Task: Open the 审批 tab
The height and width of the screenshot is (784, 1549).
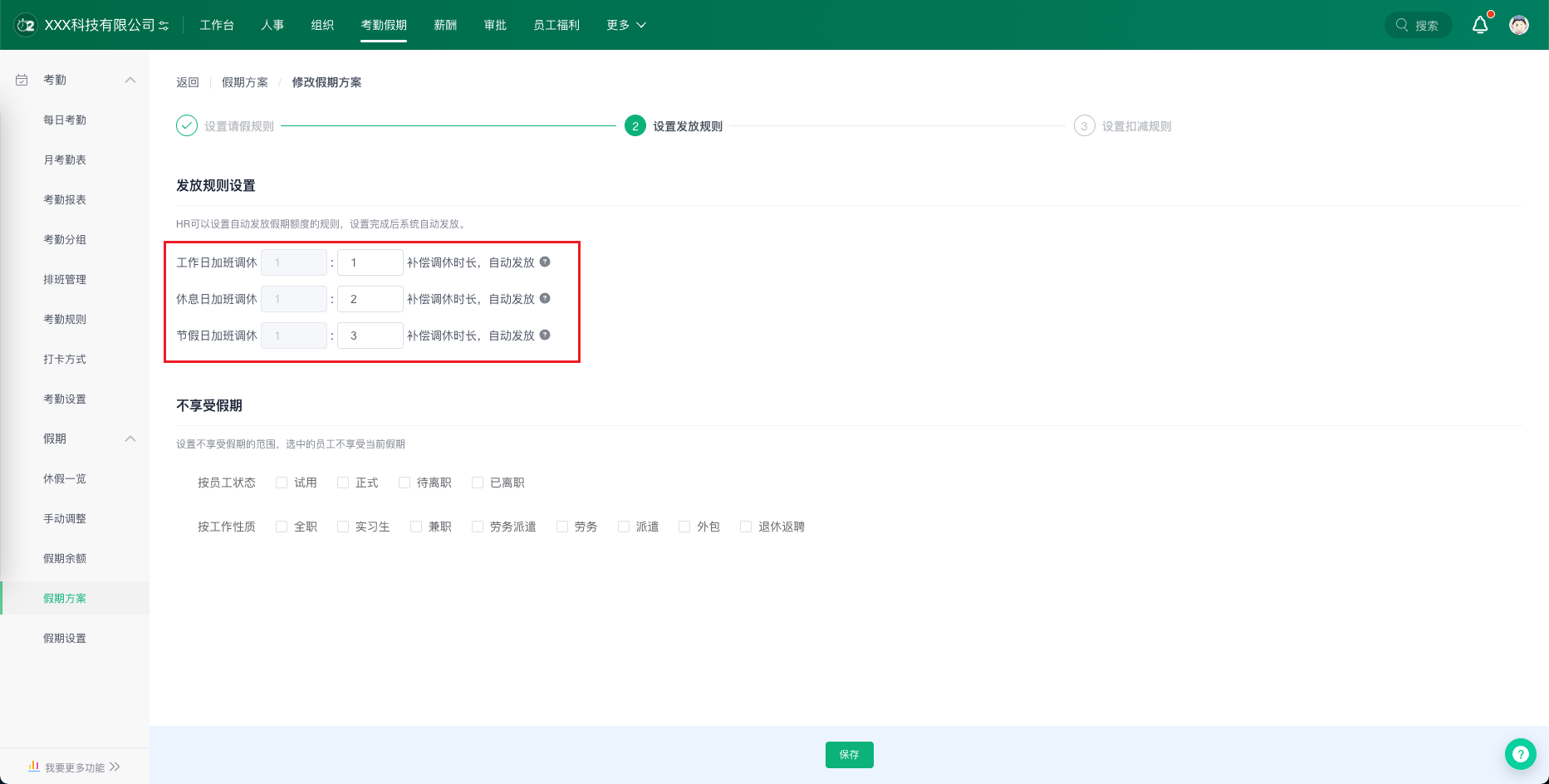Action: point(495,25)
